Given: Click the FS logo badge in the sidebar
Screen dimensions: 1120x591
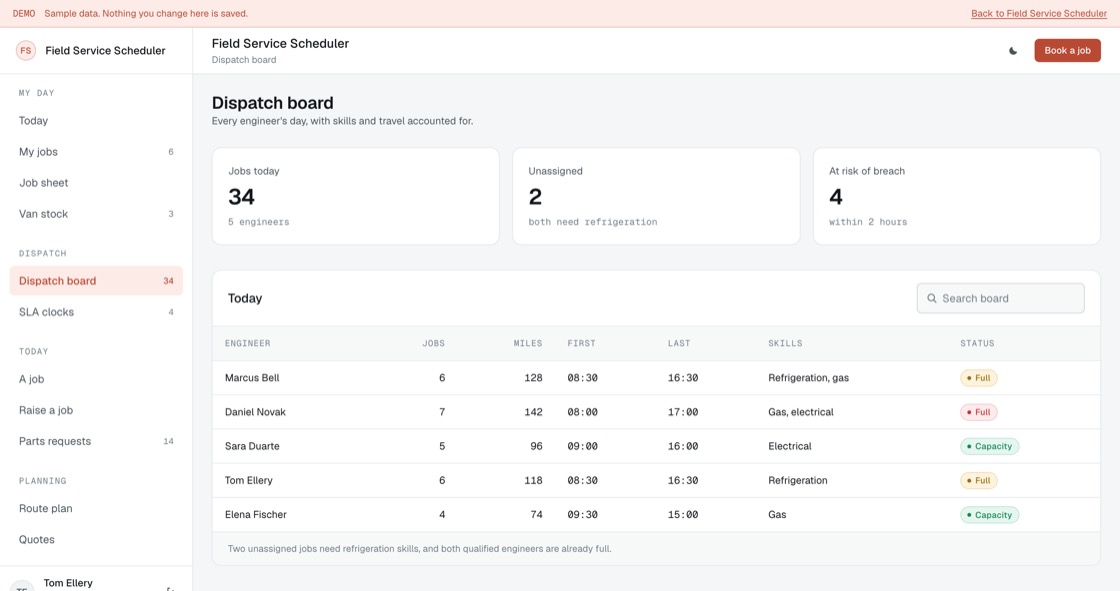Looking at the screenshot, I should tap(26, 51).
